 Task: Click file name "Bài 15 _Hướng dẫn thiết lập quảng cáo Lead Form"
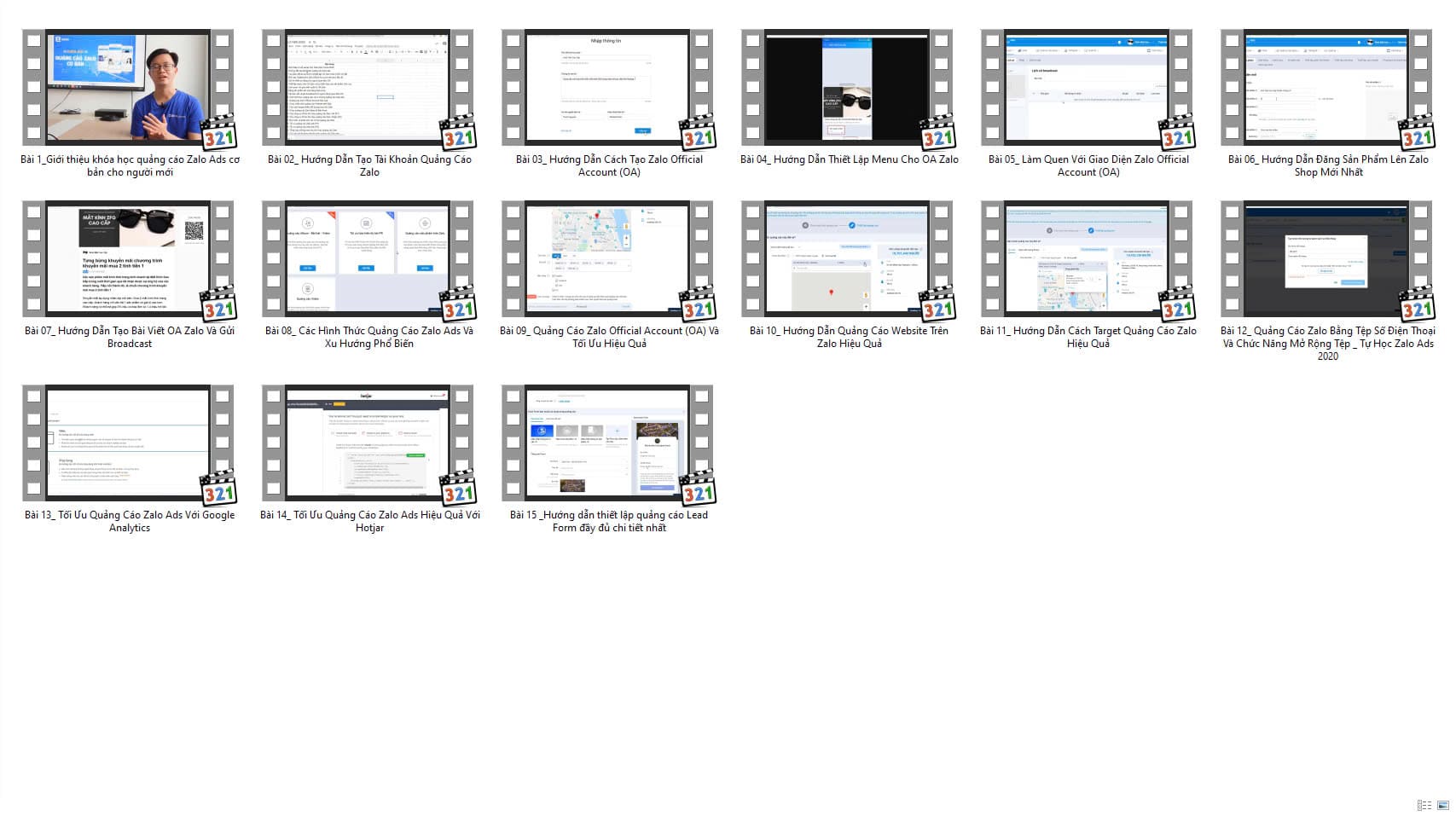point(609,521)
